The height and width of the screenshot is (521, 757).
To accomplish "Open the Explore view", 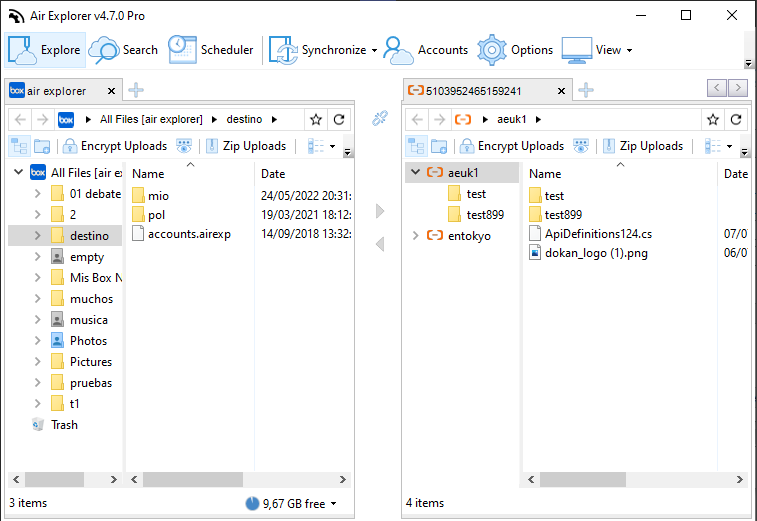I will (45, 50).
